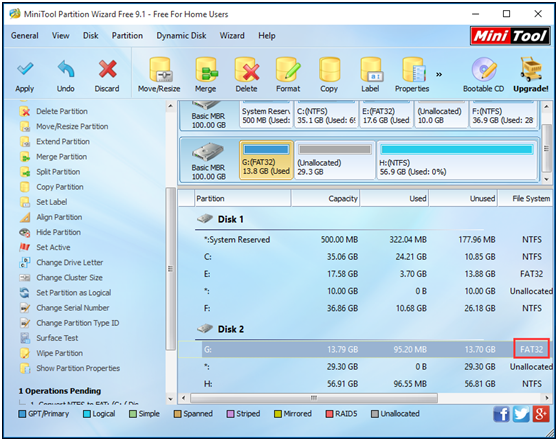Viewport: 558px width, 441px height.
Task: Choose Split Partition action
Action: click(x=58, y=172)
